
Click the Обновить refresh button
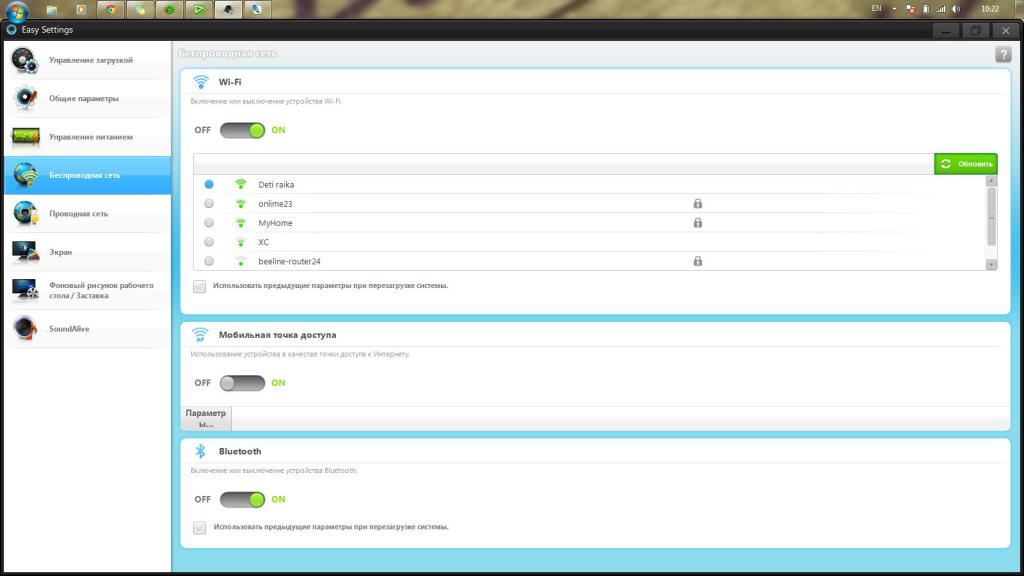(965, 164)
